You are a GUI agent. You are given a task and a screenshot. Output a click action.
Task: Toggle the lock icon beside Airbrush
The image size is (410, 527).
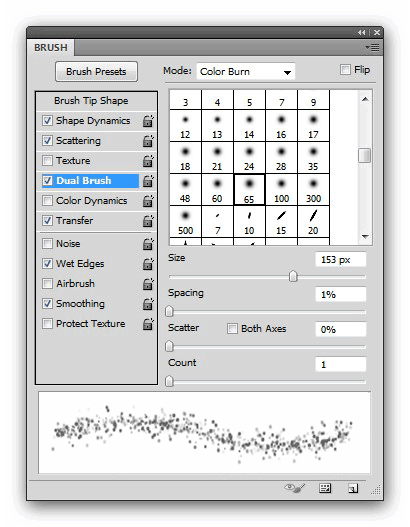(148, 284)
